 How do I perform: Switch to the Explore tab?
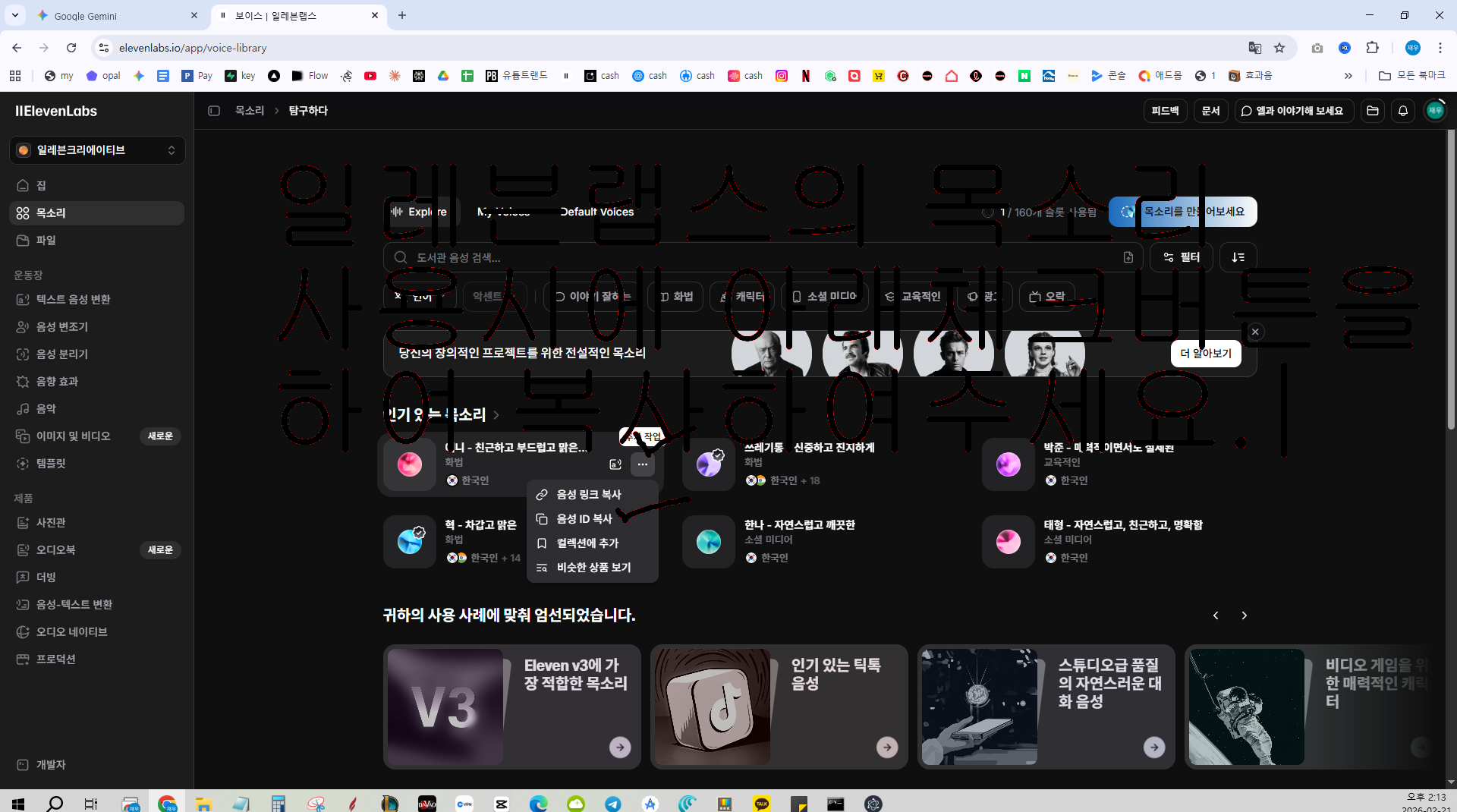click(420, 212)
